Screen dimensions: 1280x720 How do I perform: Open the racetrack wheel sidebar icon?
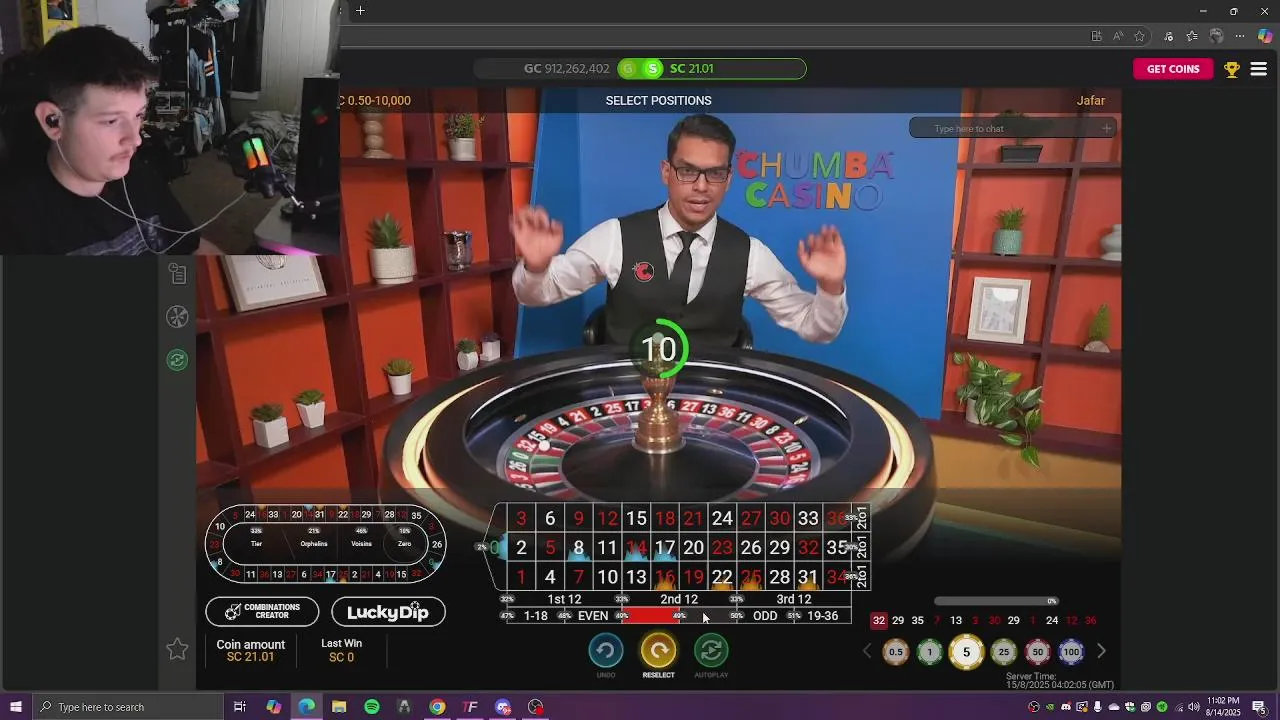tap(177, 317)
